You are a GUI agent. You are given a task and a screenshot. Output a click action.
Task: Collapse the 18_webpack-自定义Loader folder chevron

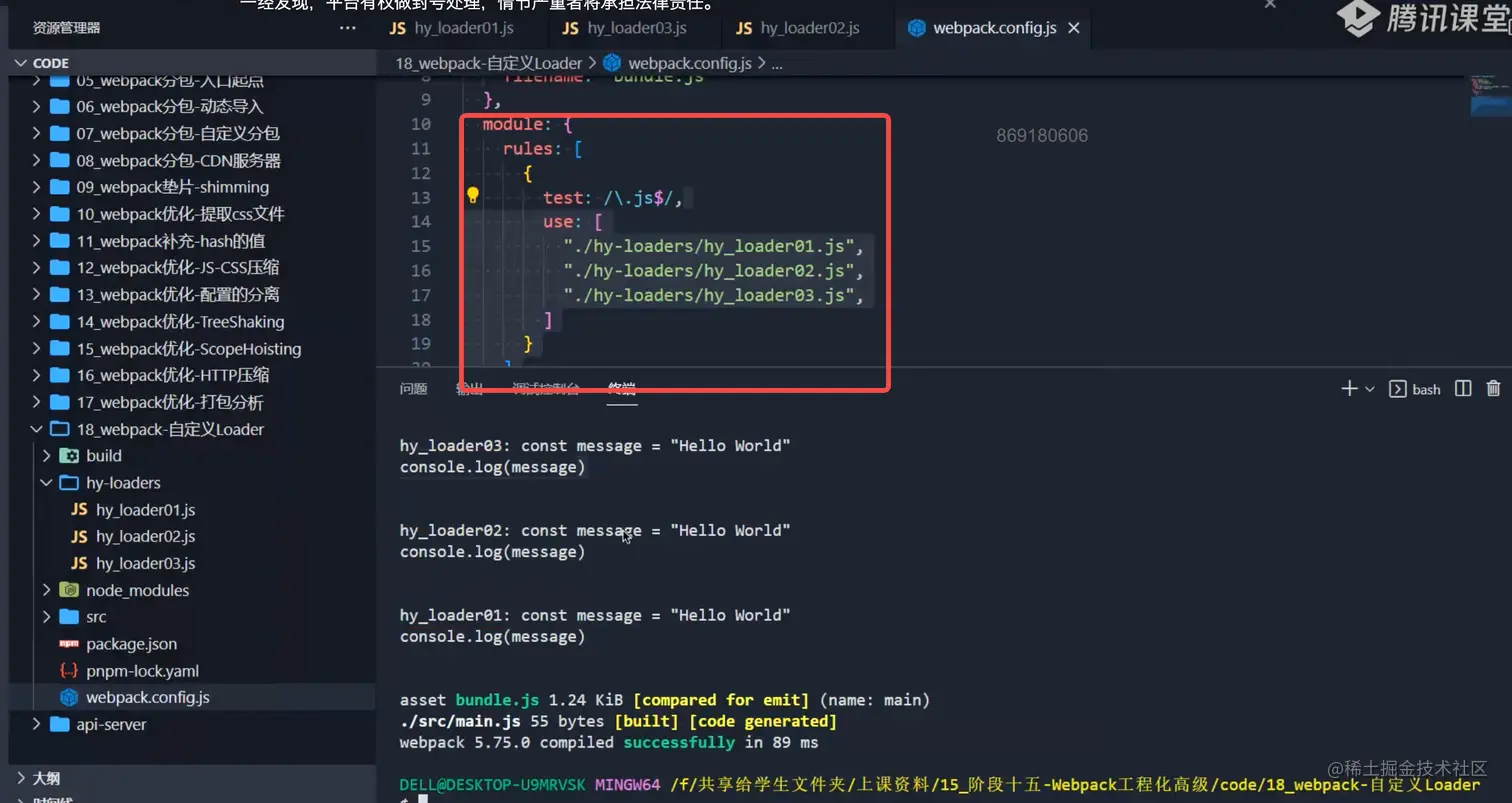point(37,429)
